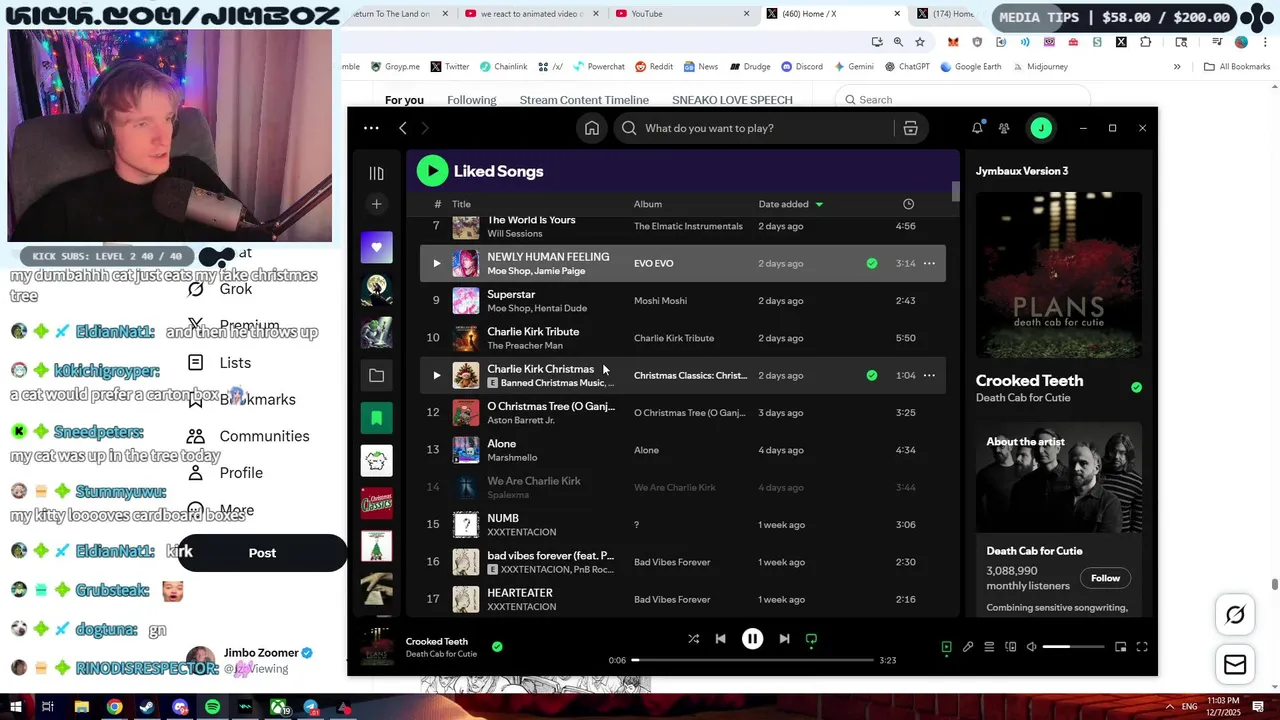This screenshot has height=720, width=1280.
Task: Open Marshmello artist link
Action: coord(512,457)
